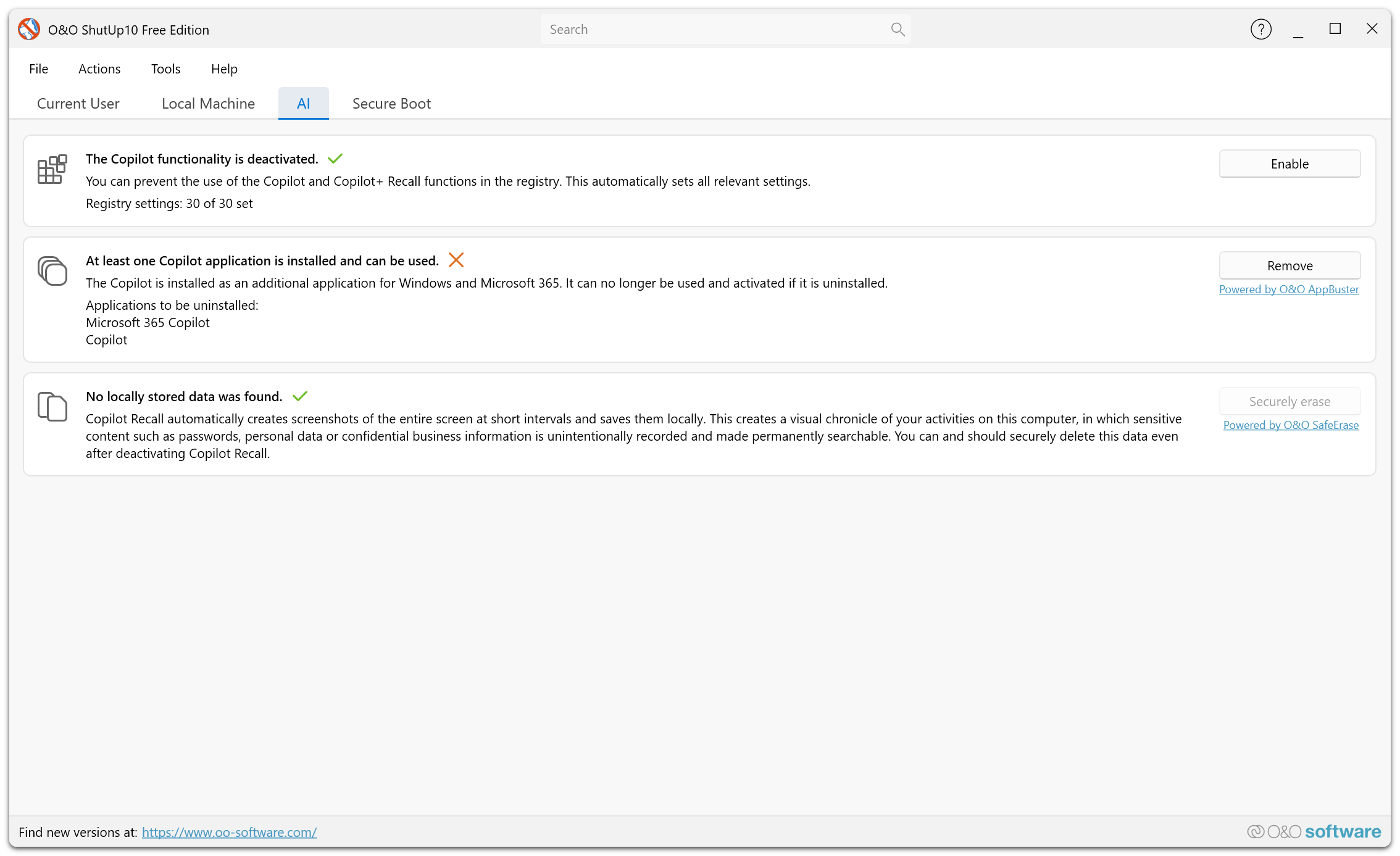1400x856 pixels.
Task: Open the Help menu
Action: click(224, 69)
